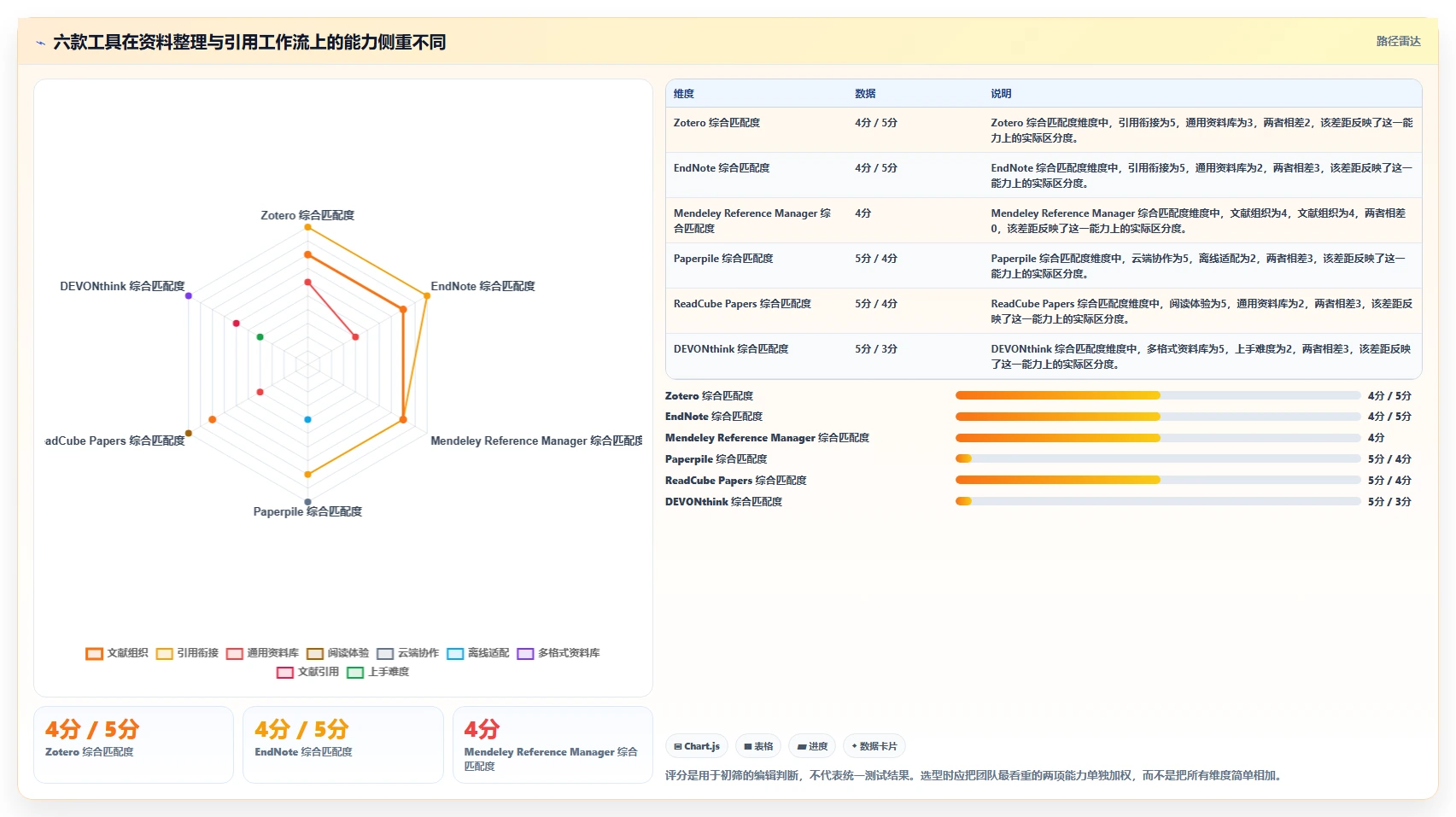Click the yellow data point at Zotero axis tip
This screenshot has height=817, width=1456.
[307, 227]
